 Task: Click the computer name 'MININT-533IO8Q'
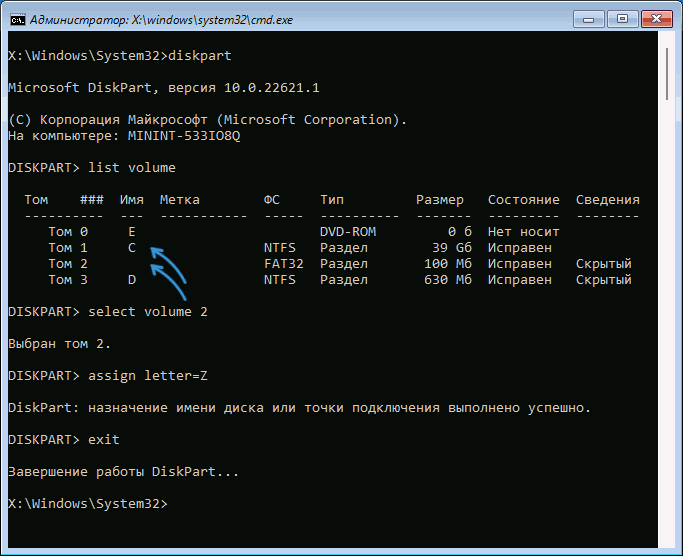[x=184, y=136]
